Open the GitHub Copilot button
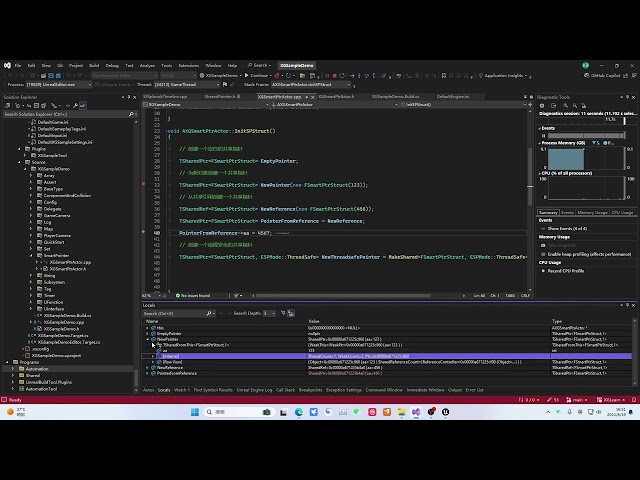This screenshot has height=480, width=640. pyautogui.click(x=602, y=76)
